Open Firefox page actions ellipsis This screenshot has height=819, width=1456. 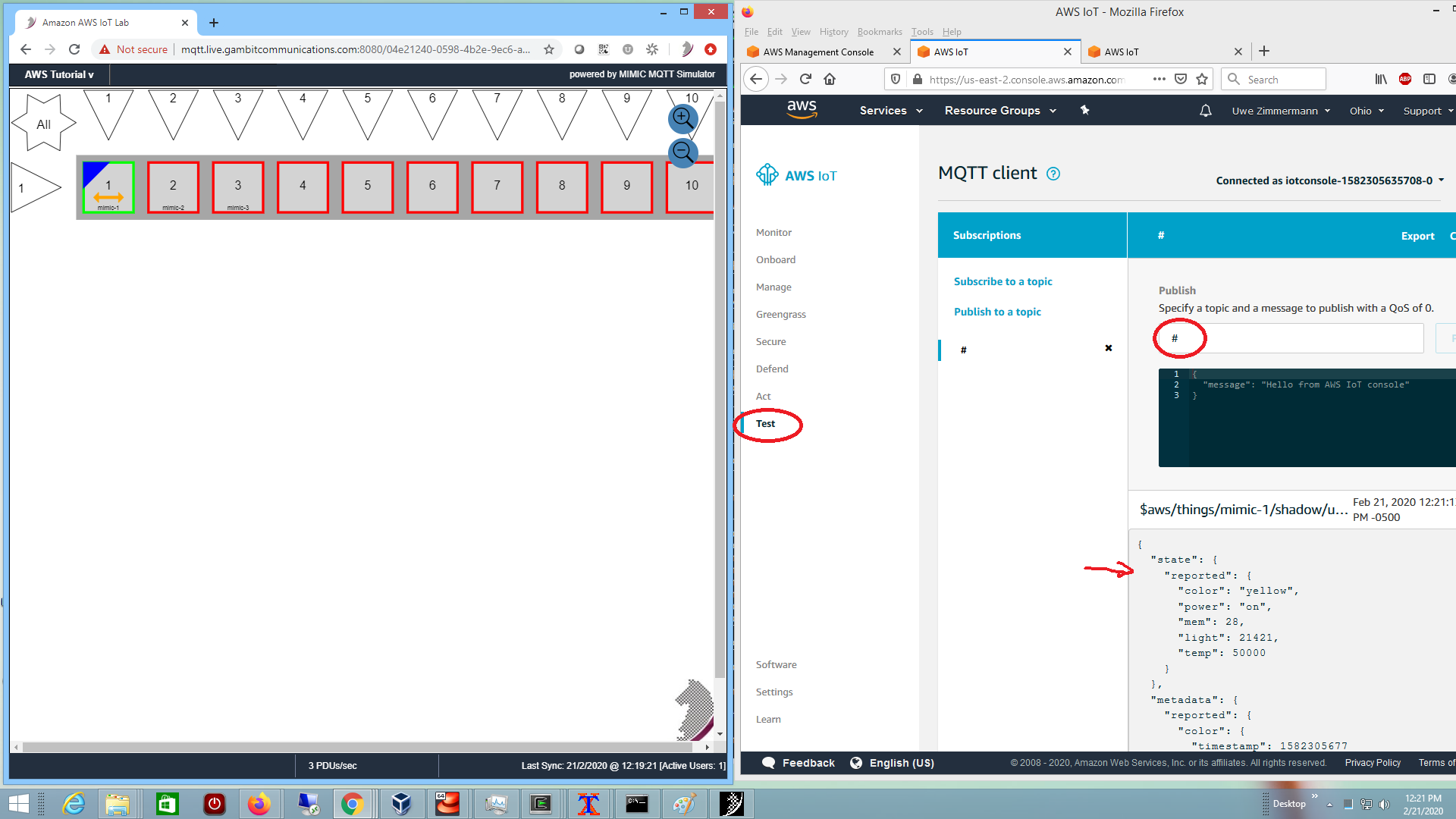1159,79
